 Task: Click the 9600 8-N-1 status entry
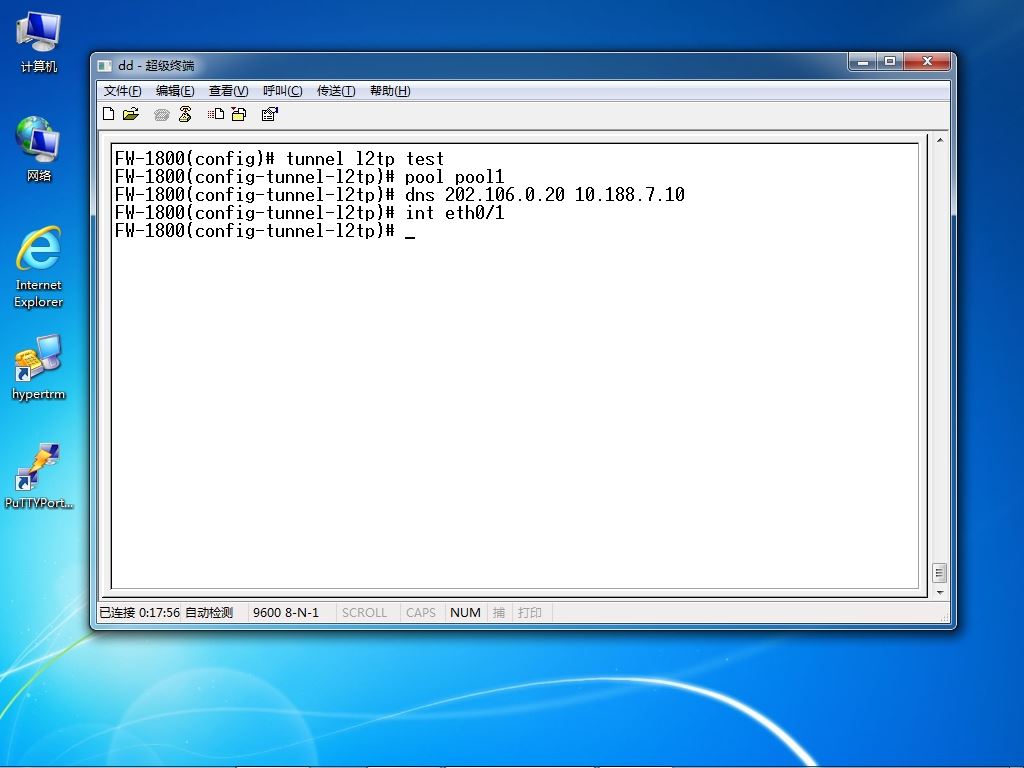pyautogui.click(x=286, y=613)
